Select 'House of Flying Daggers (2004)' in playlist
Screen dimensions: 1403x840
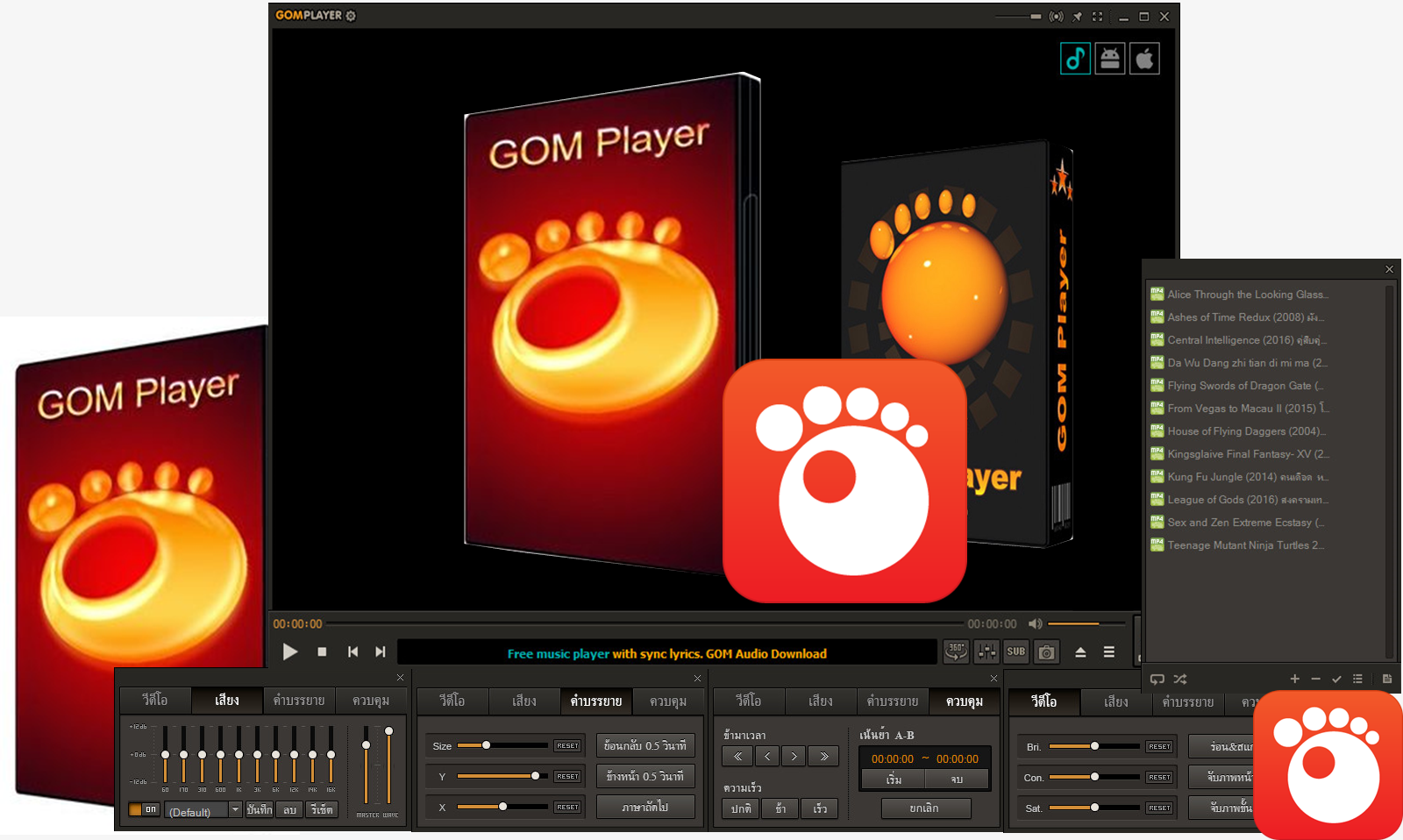pyautogui.click(x=1239, y=431)
